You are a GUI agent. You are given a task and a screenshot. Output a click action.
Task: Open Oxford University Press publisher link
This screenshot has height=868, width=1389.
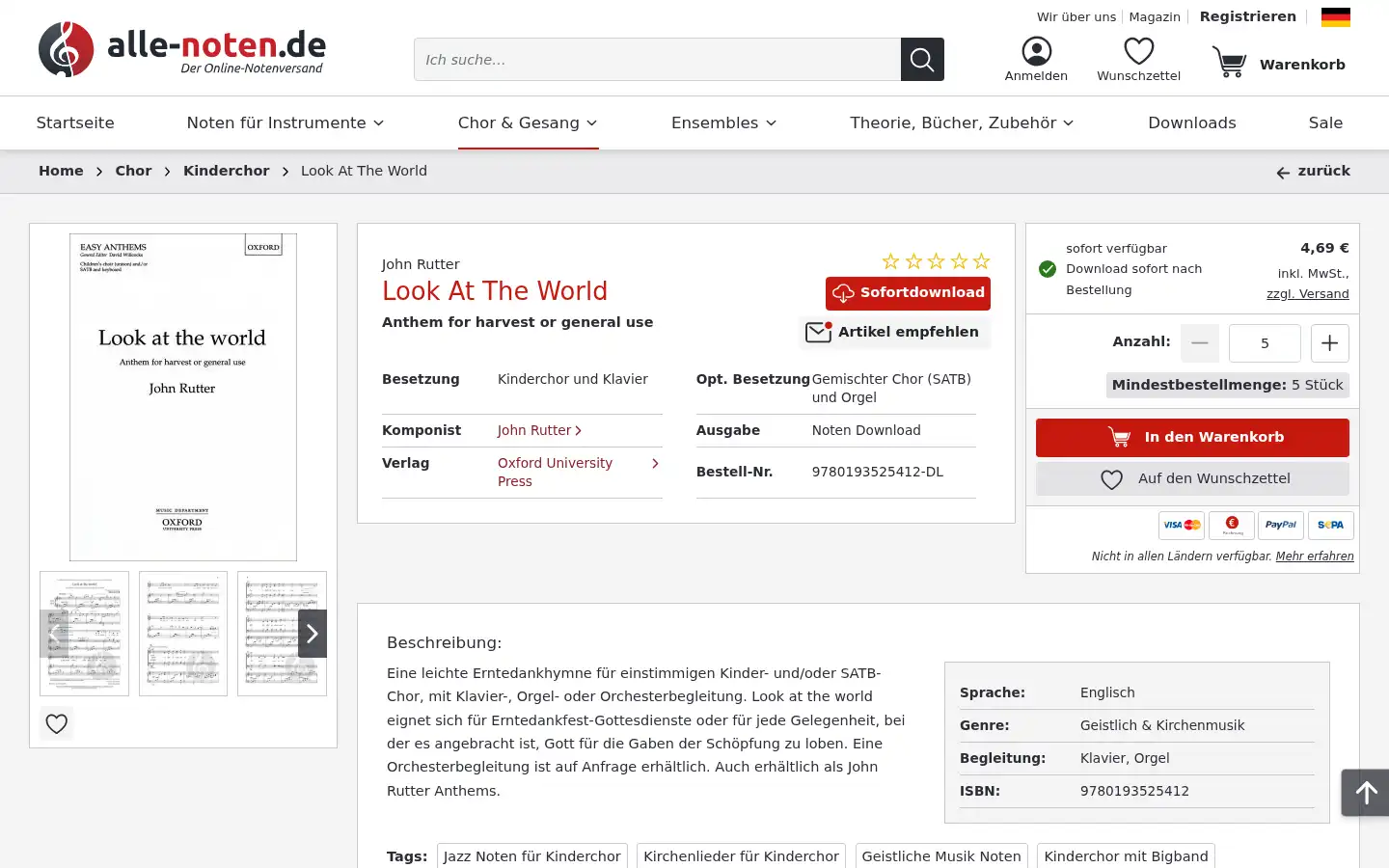[x=578, y=473]
